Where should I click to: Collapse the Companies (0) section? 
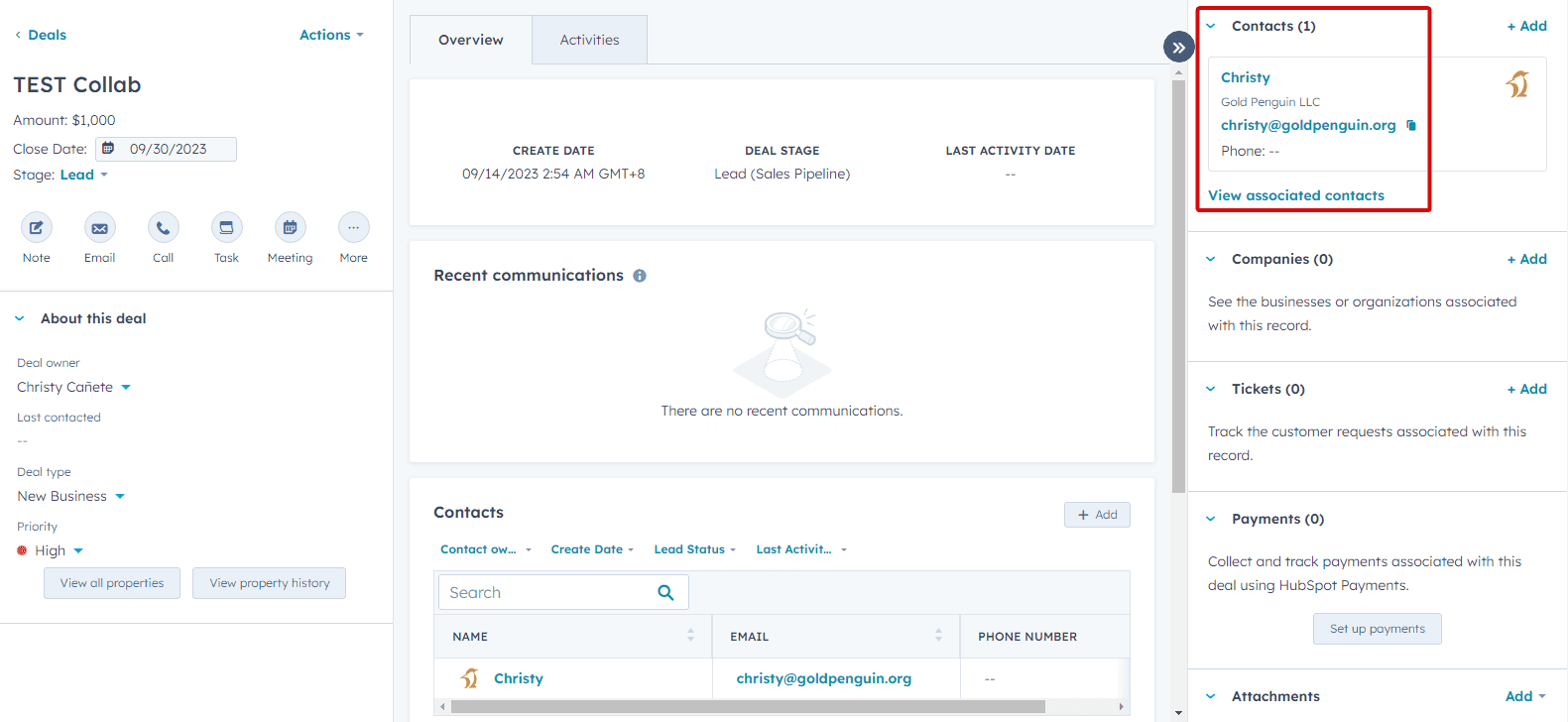(x=1211, y=259)
